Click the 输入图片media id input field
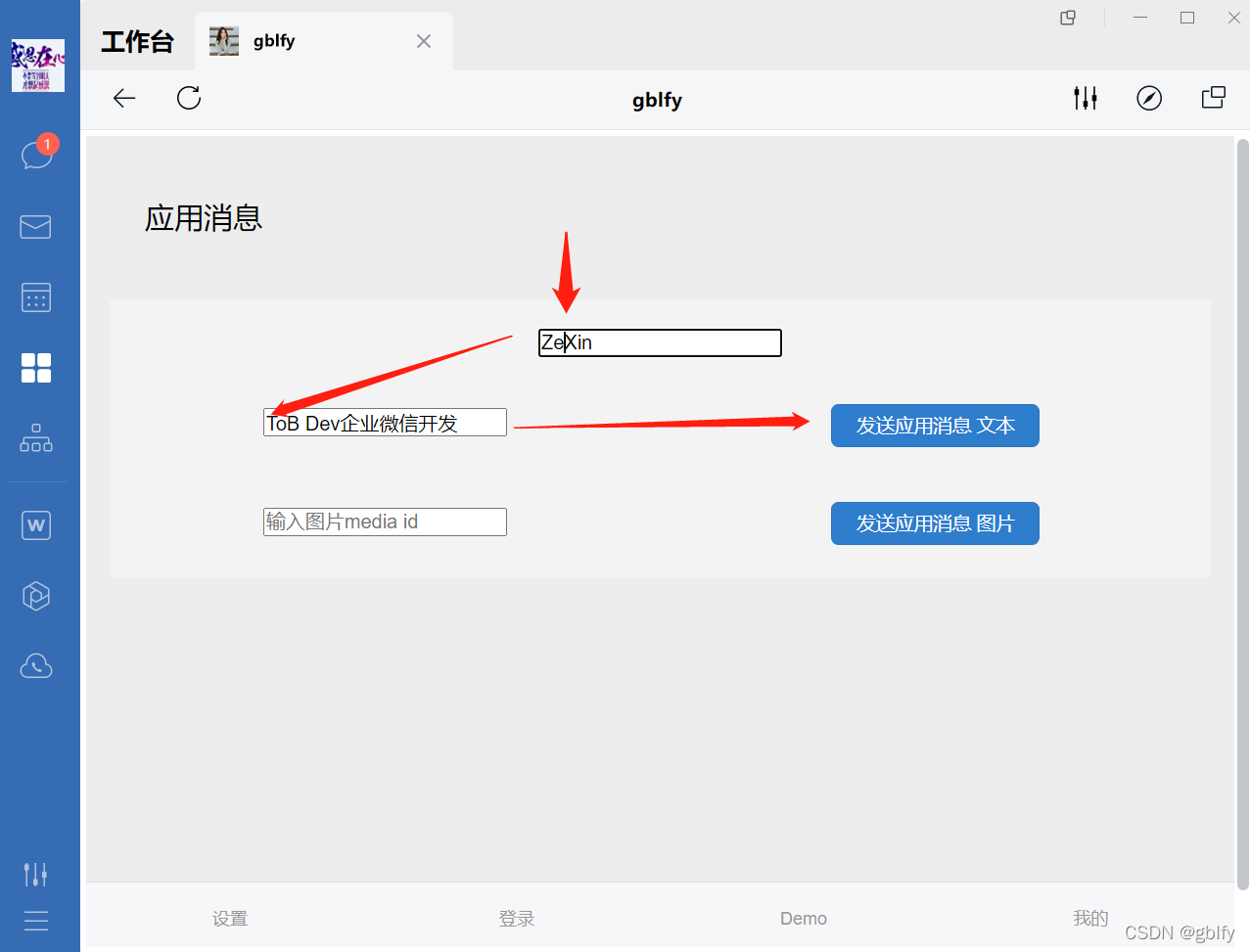The height and width of the screenshot is (952, 1250). point(384,521)
